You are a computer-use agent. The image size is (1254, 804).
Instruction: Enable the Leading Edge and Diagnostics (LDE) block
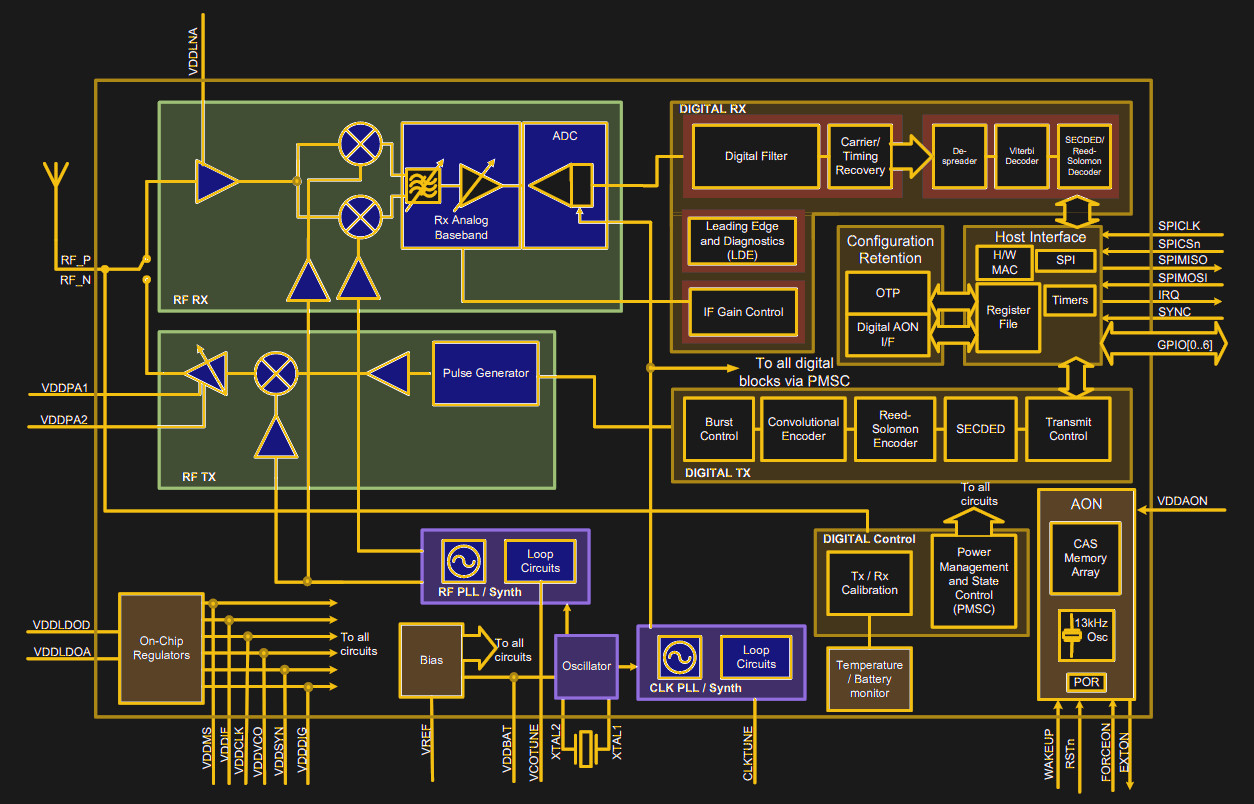click(x=742, y=241)
